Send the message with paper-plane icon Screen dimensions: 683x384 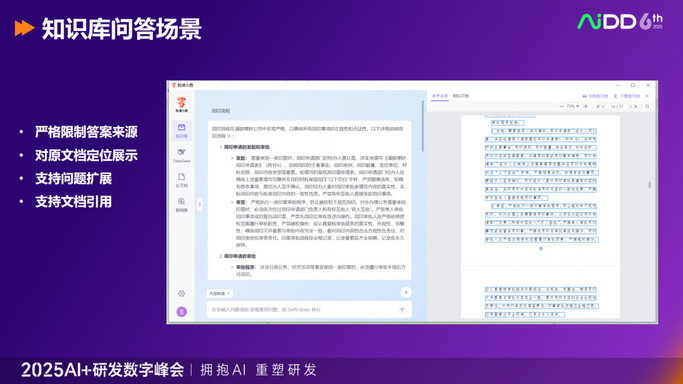[x=402, y=310]
